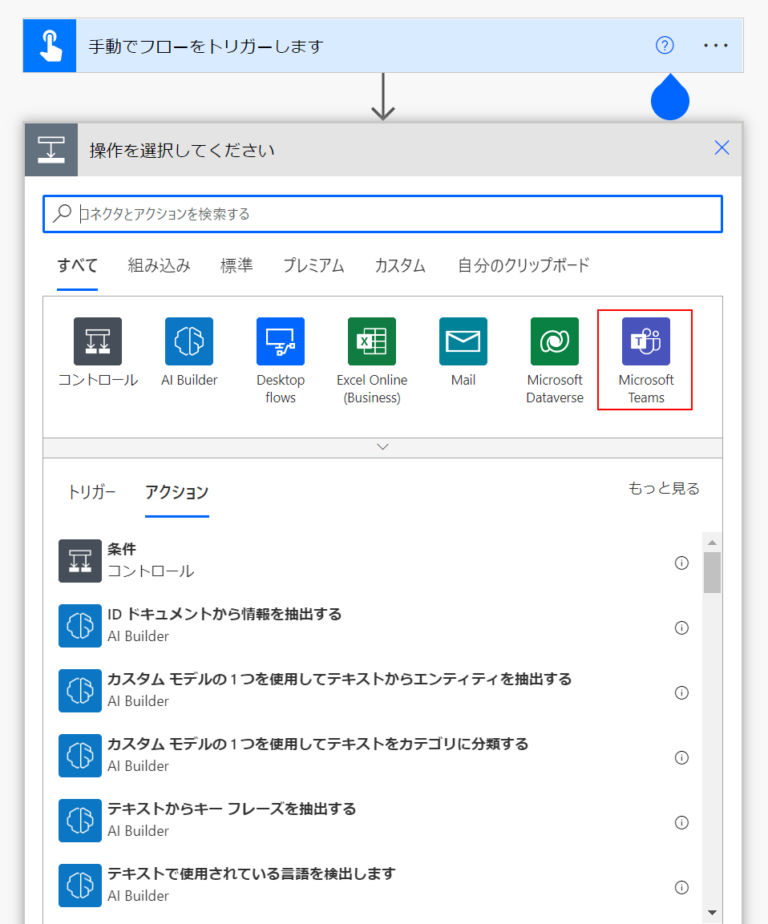Image resolution: width=768 pixels, height=924 pixels.
Task: Select the AI Builder connector icon
Action: click(x=189, y=340)
